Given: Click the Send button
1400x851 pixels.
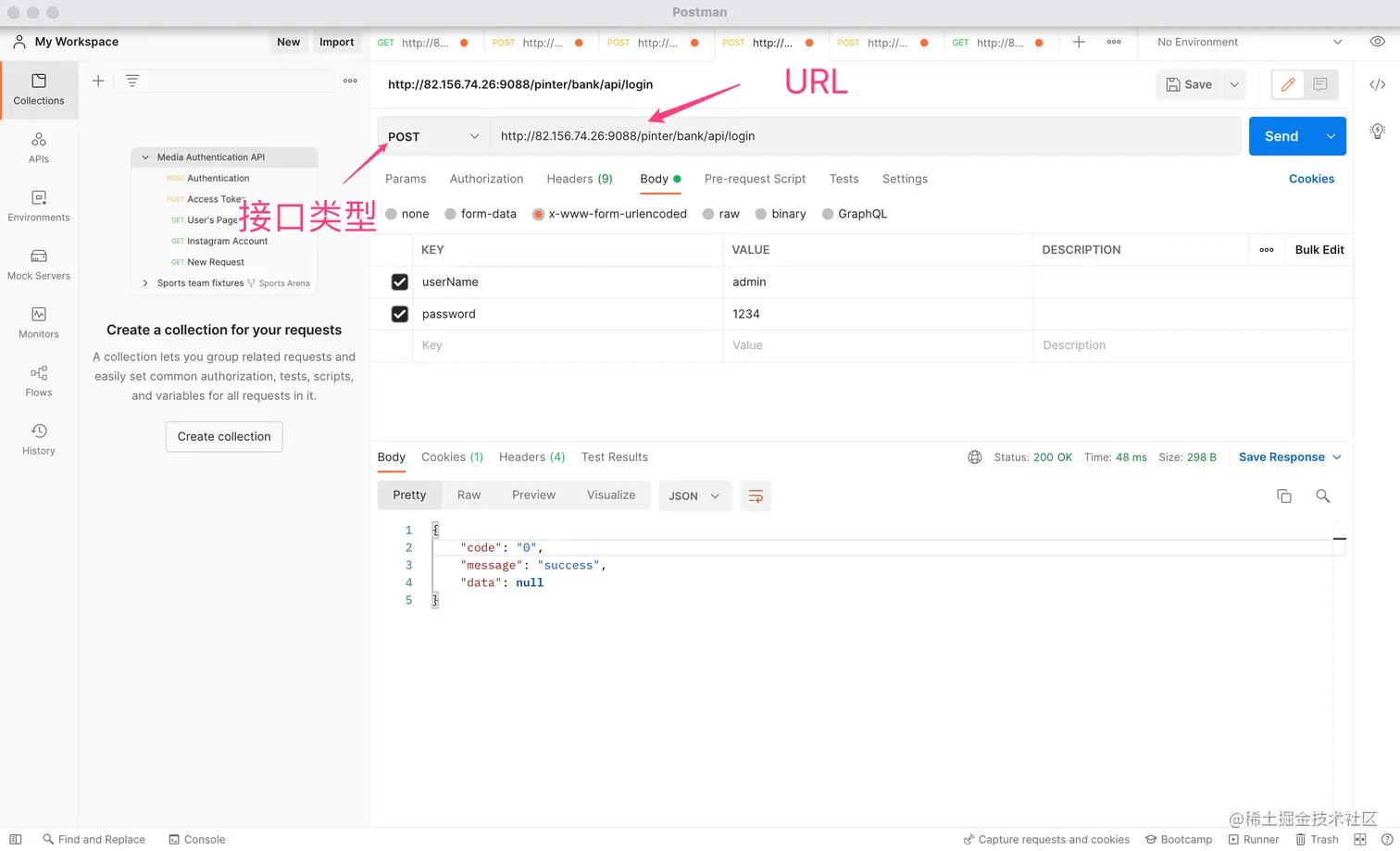Looking at the screenshot, I should tap(1281, 136).
